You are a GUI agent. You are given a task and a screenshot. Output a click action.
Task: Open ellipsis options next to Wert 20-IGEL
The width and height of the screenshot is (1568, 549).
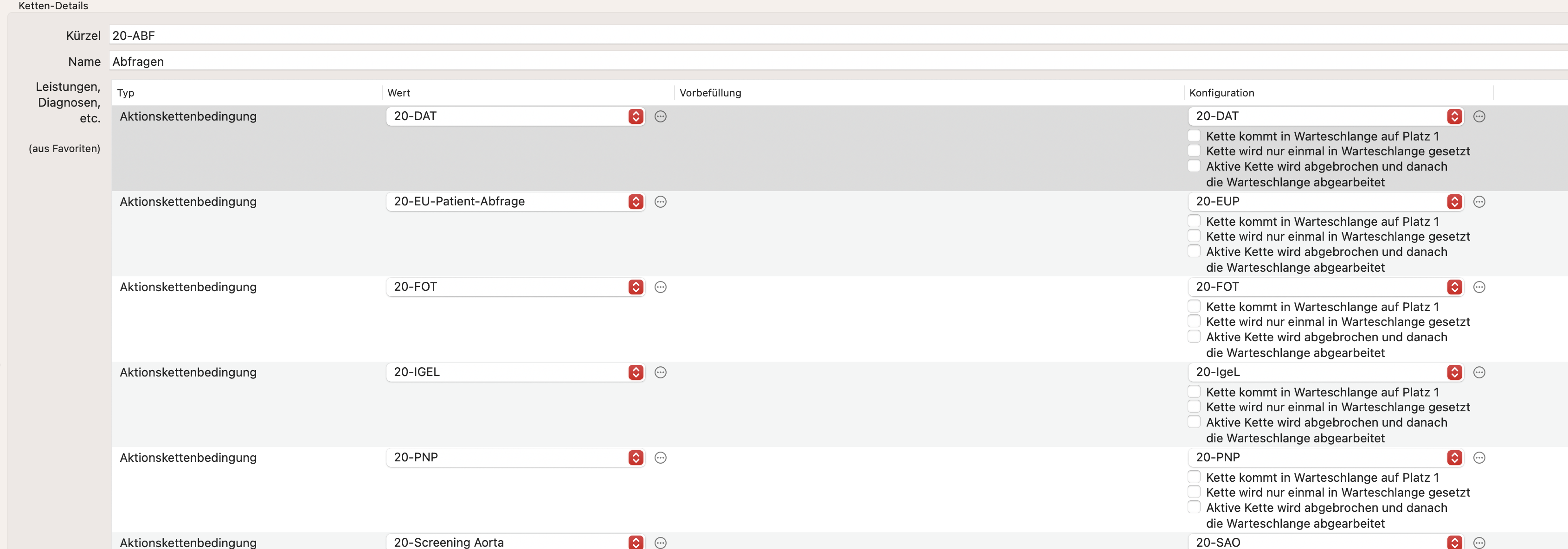(661, 372)
